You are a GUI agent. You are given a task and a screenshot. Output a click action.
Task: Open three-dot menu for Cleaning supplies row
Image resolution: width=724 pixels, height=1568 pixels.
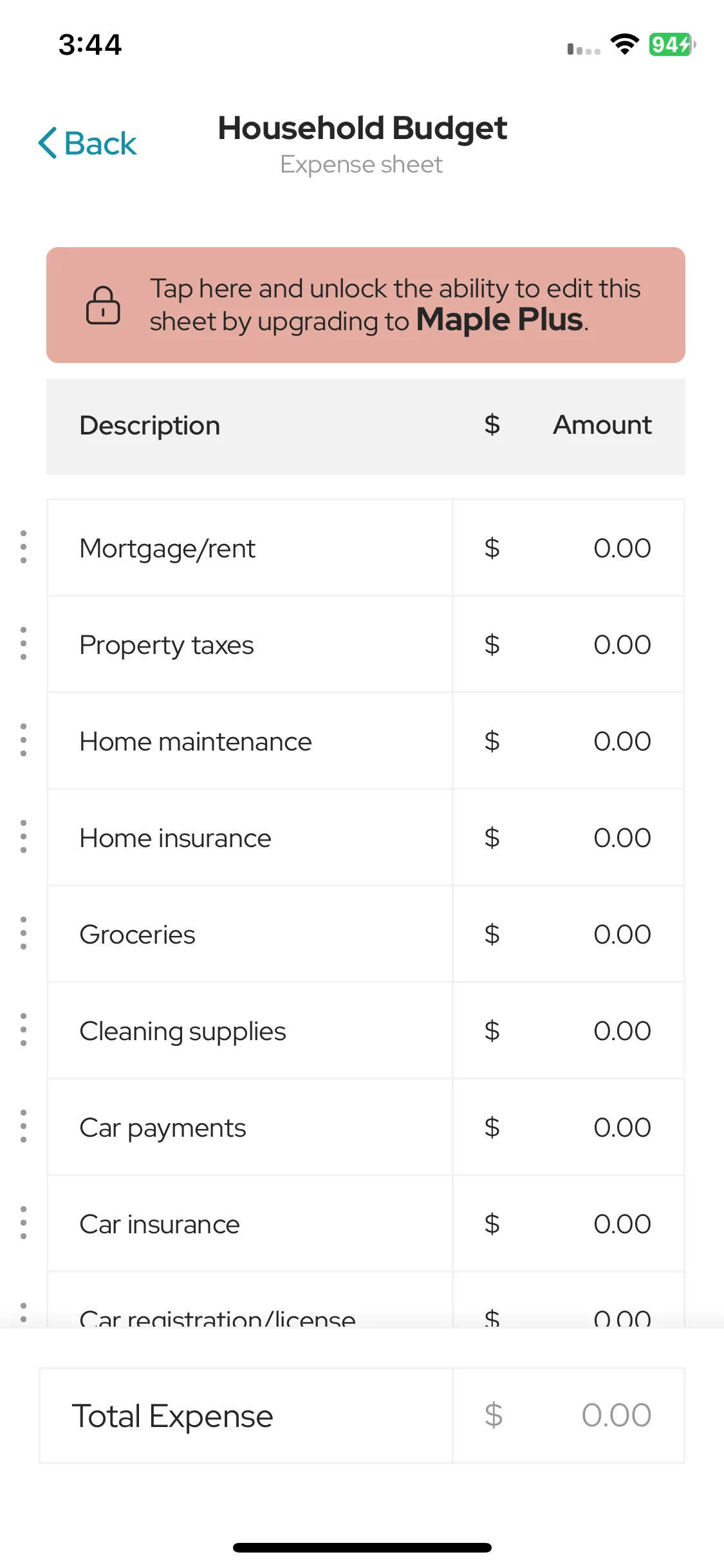tap(23, 1030)
